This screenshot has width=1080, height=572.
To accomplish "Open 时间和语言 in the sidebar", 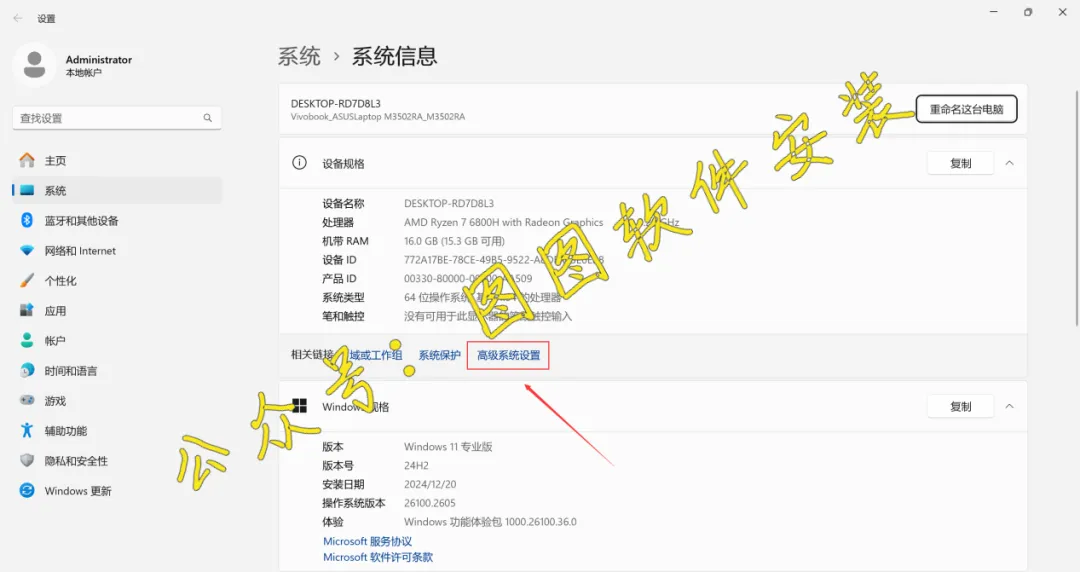I will point(117,371).
